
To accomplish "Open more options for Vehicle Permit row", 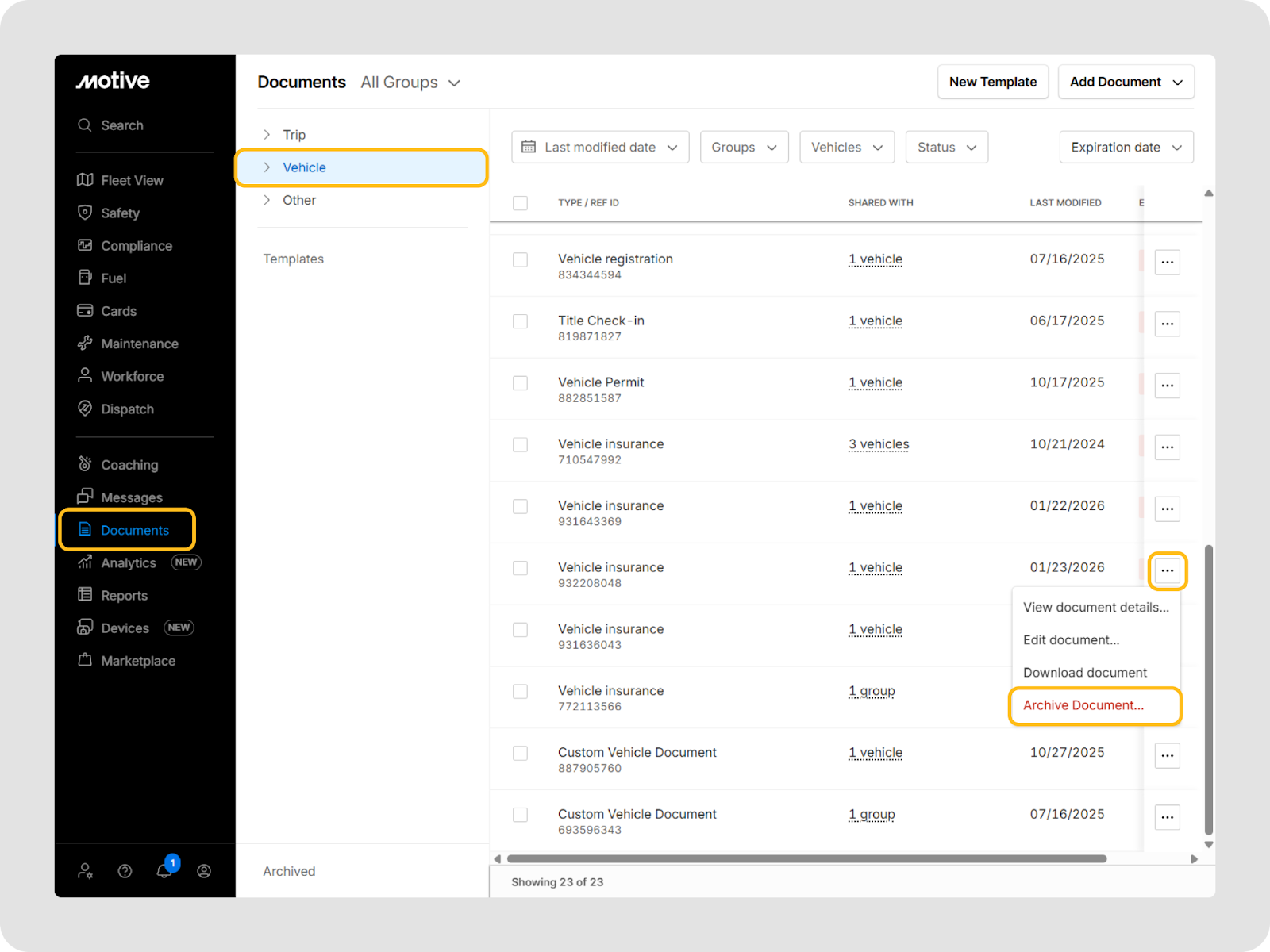I will tap(1167, 386).
